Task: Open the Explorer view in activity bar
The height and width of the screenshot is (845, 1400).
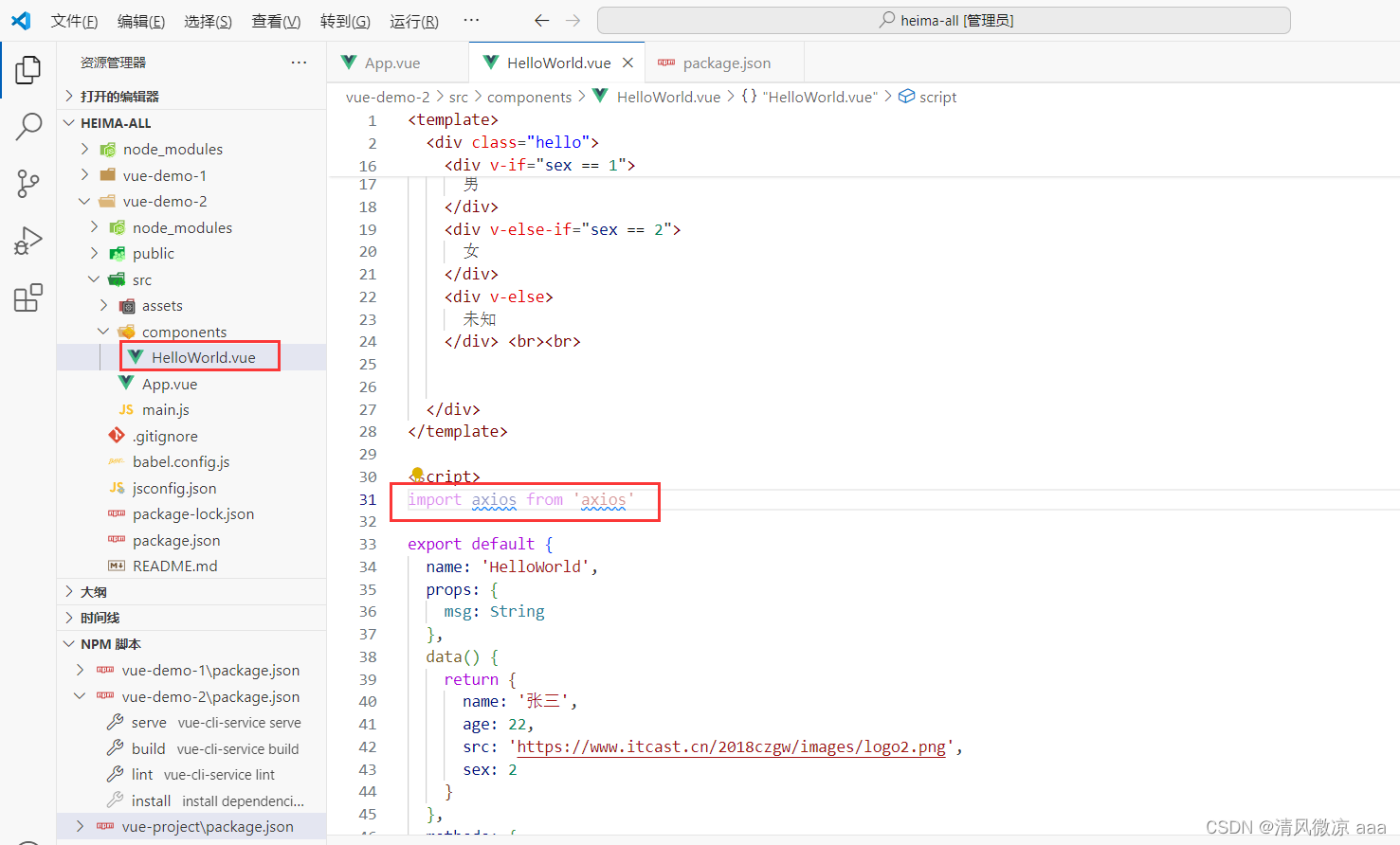Action: [28, 69]
